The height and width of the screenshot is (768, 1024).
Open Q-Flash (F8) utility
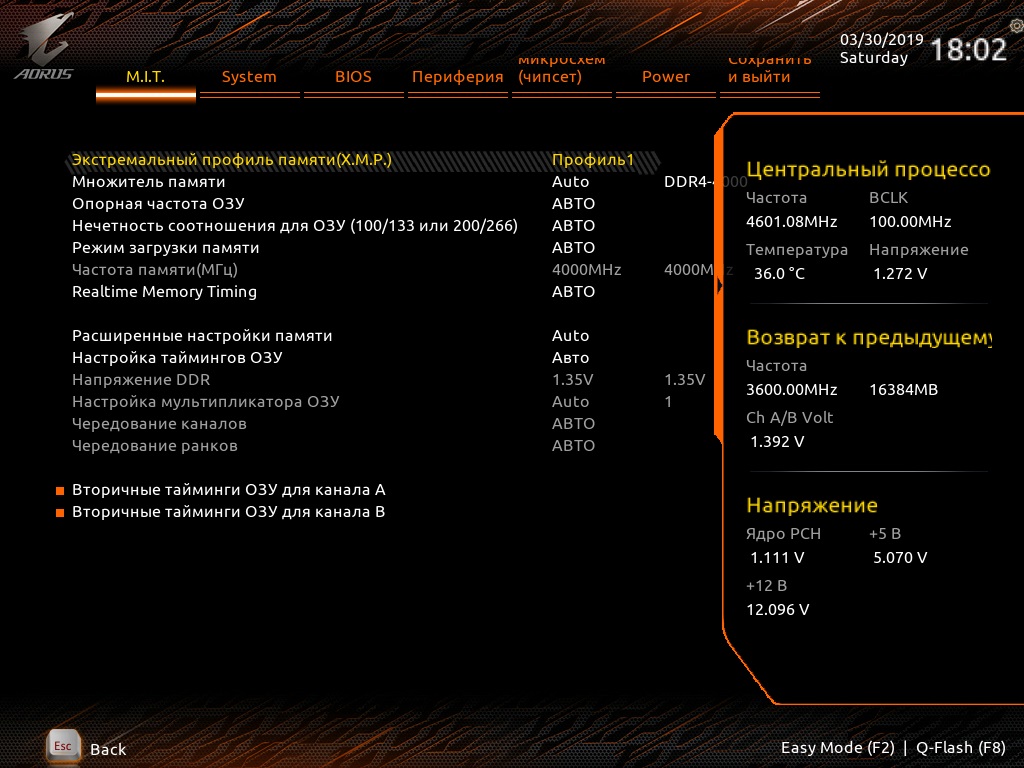click(961, 748)
